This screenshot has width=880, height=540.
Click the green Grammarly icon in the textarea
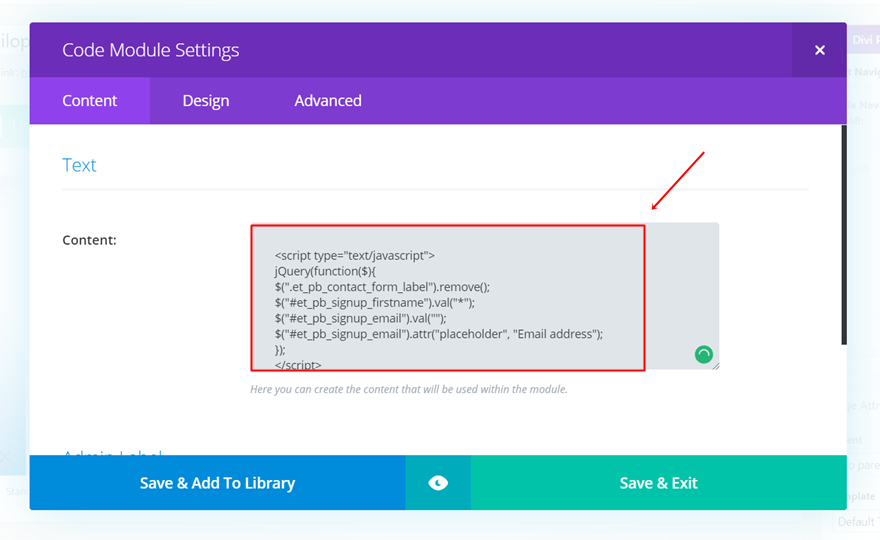704,354
